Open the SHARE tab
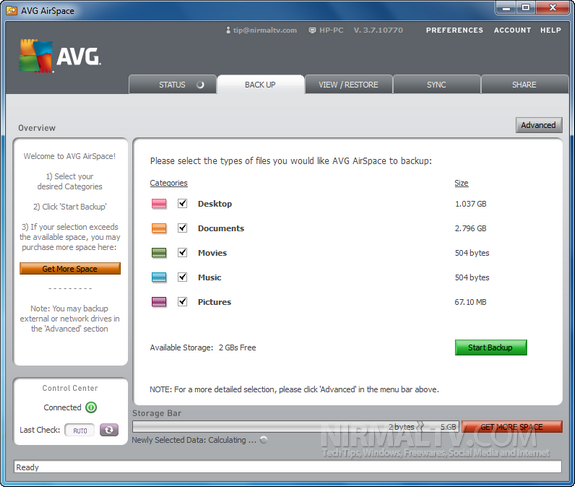 (524, 85)
